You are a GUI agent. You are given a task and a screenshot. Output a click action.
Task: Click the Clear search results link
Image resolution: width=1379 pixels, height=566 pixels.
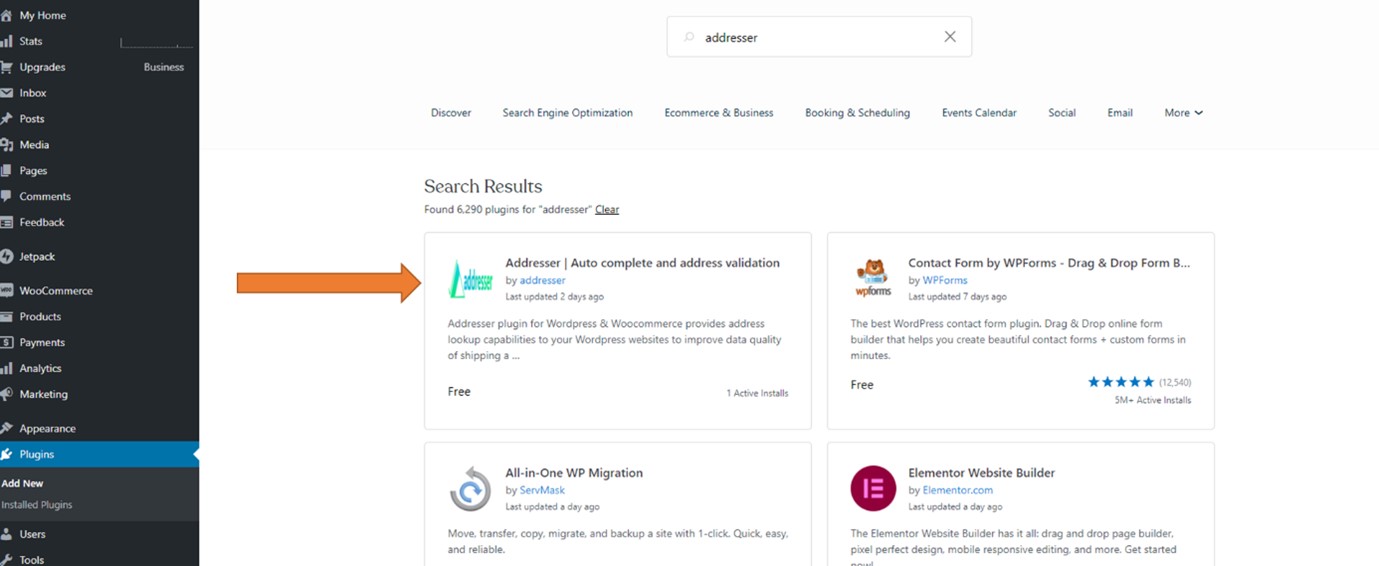607,210
